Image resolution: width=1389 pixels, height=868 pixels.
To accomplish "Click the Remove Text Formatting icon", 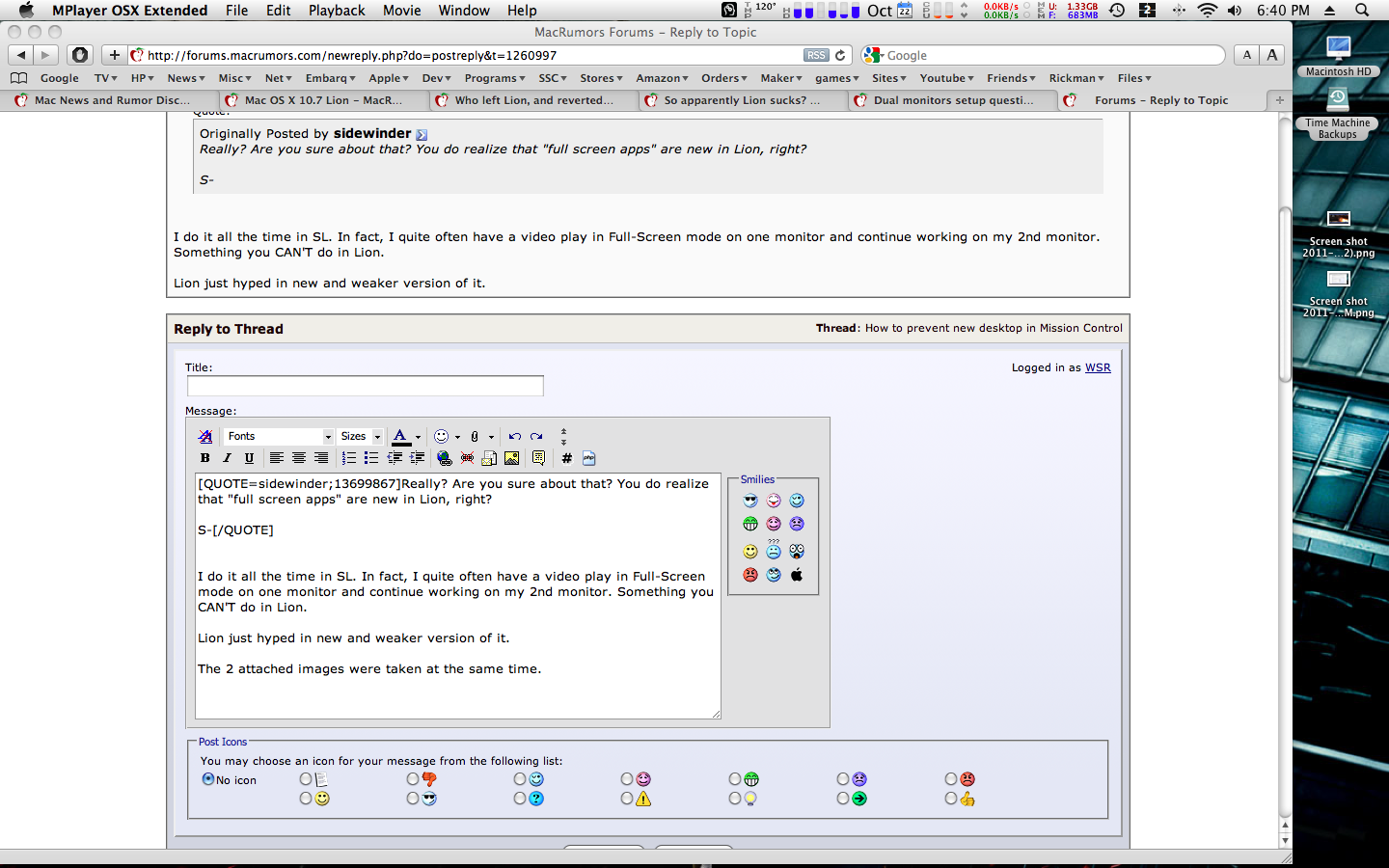I will pos(204,436).
